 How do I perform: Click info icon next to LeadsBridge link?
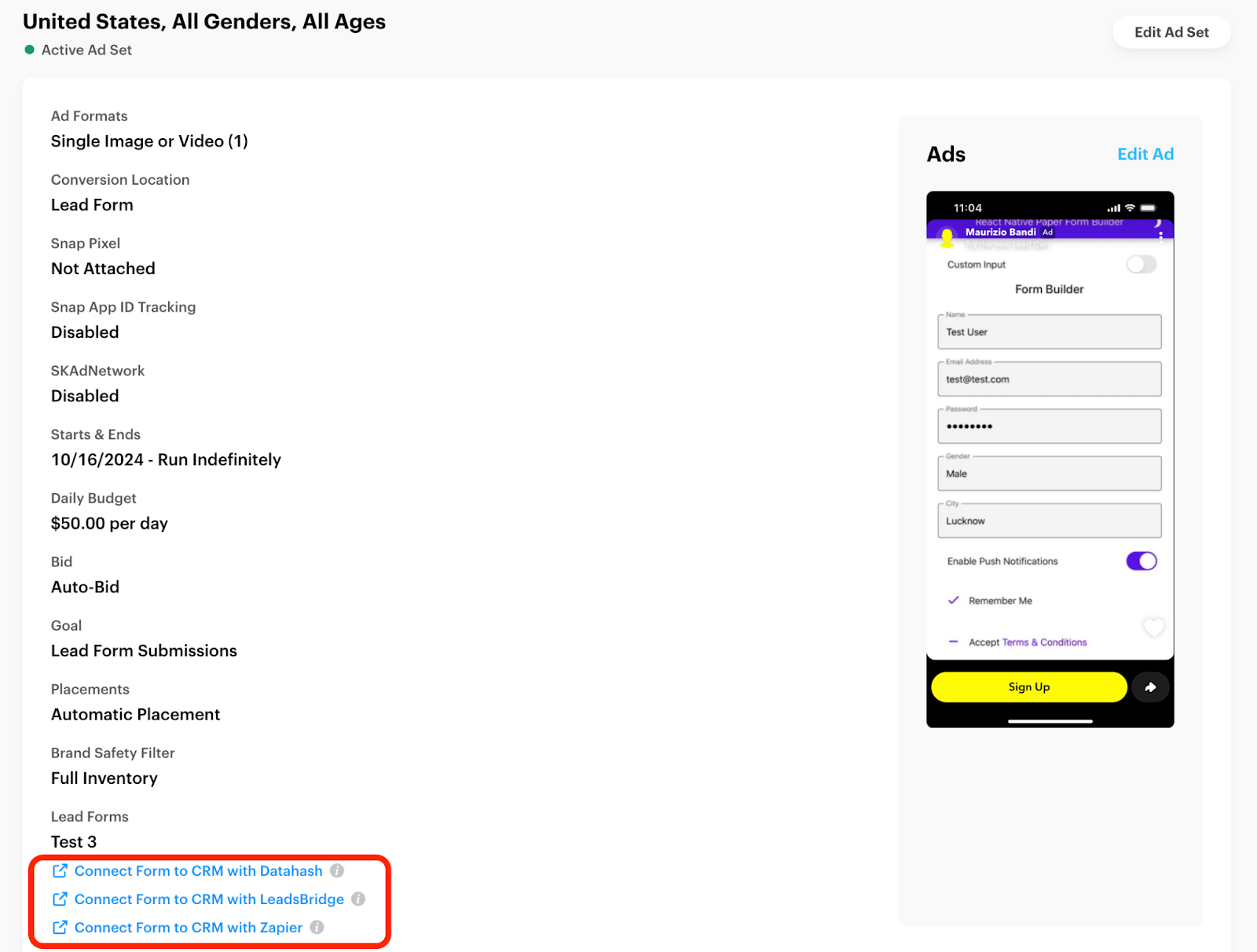(358, 899)
